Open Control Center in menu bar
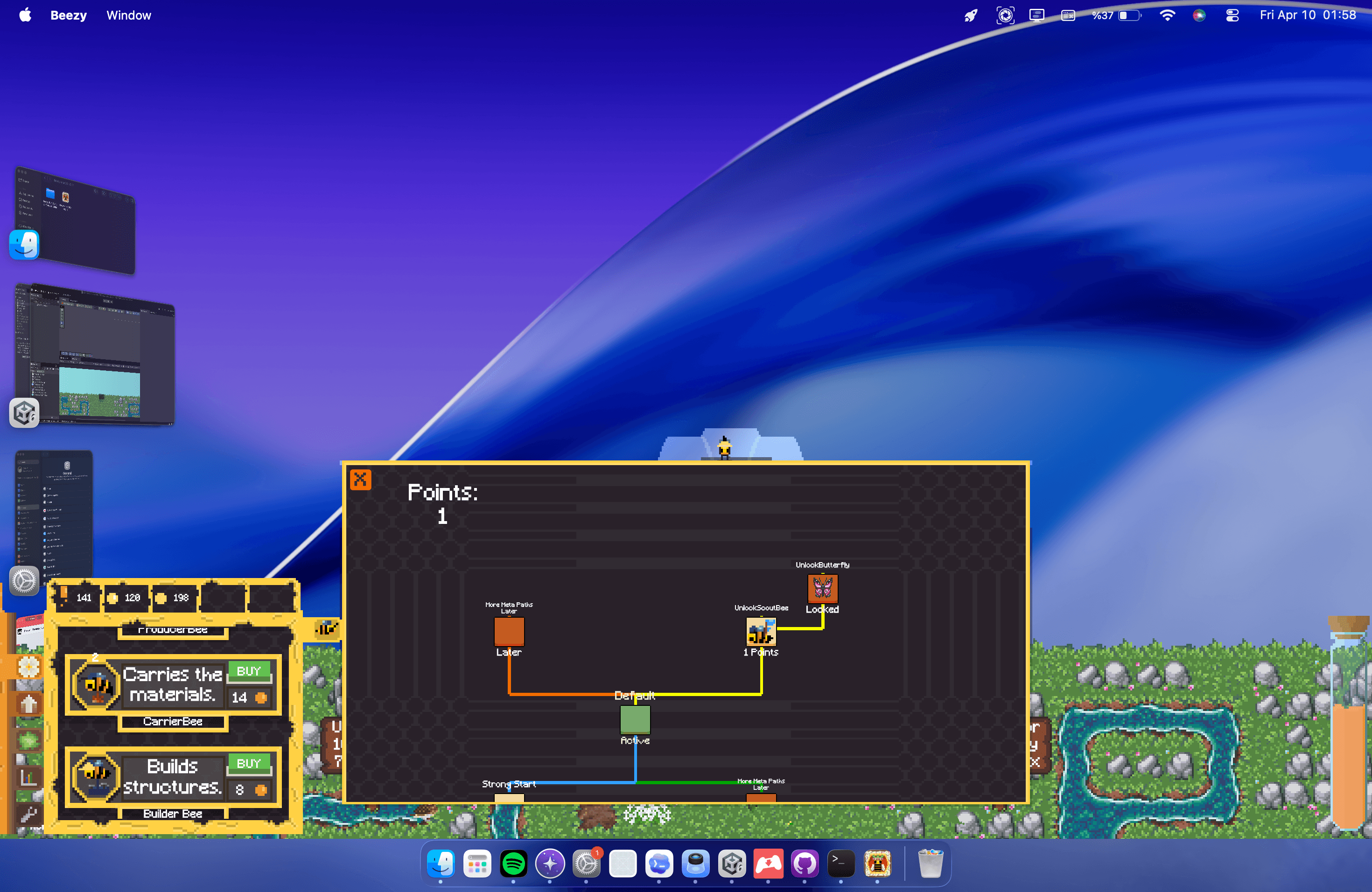The image size is (1372, 892). point(1232,15)
